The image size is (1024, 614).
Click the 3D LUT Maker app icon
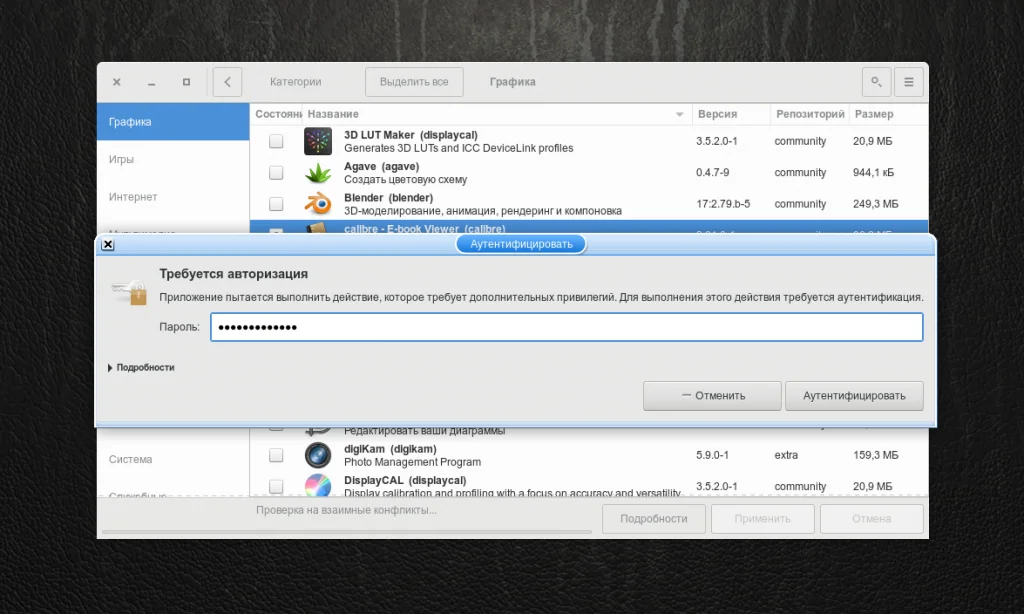click(318, 141)
